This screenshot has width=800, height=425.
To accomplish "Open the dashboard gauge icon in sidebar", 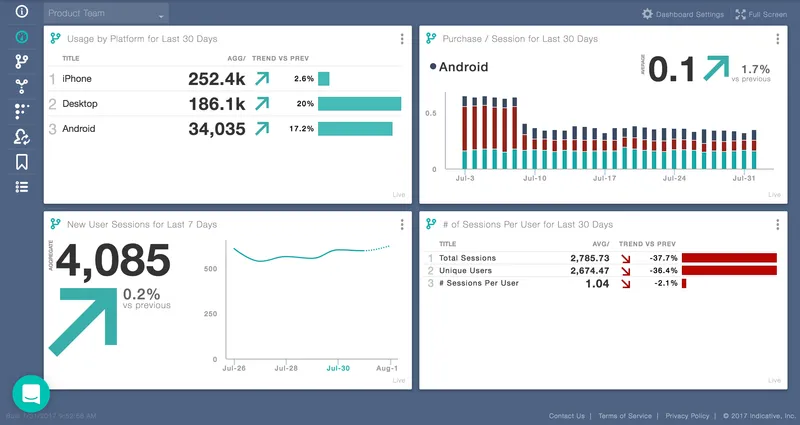I will click(x=21, y=37).
